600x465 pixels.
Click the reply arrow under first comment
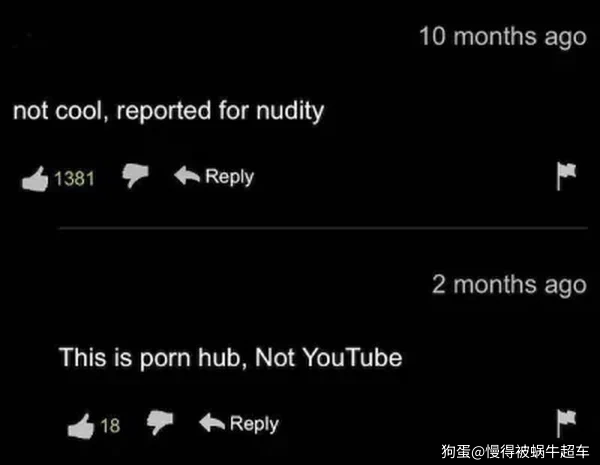tap(187, 175)
